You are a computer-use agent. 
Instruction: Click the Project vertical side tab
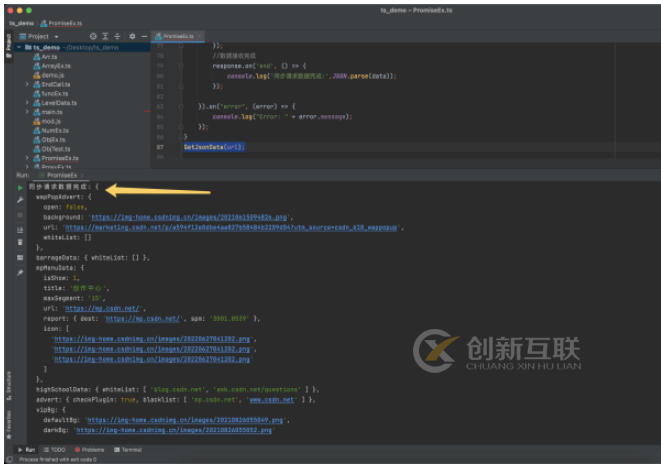(x=7, y=42)
